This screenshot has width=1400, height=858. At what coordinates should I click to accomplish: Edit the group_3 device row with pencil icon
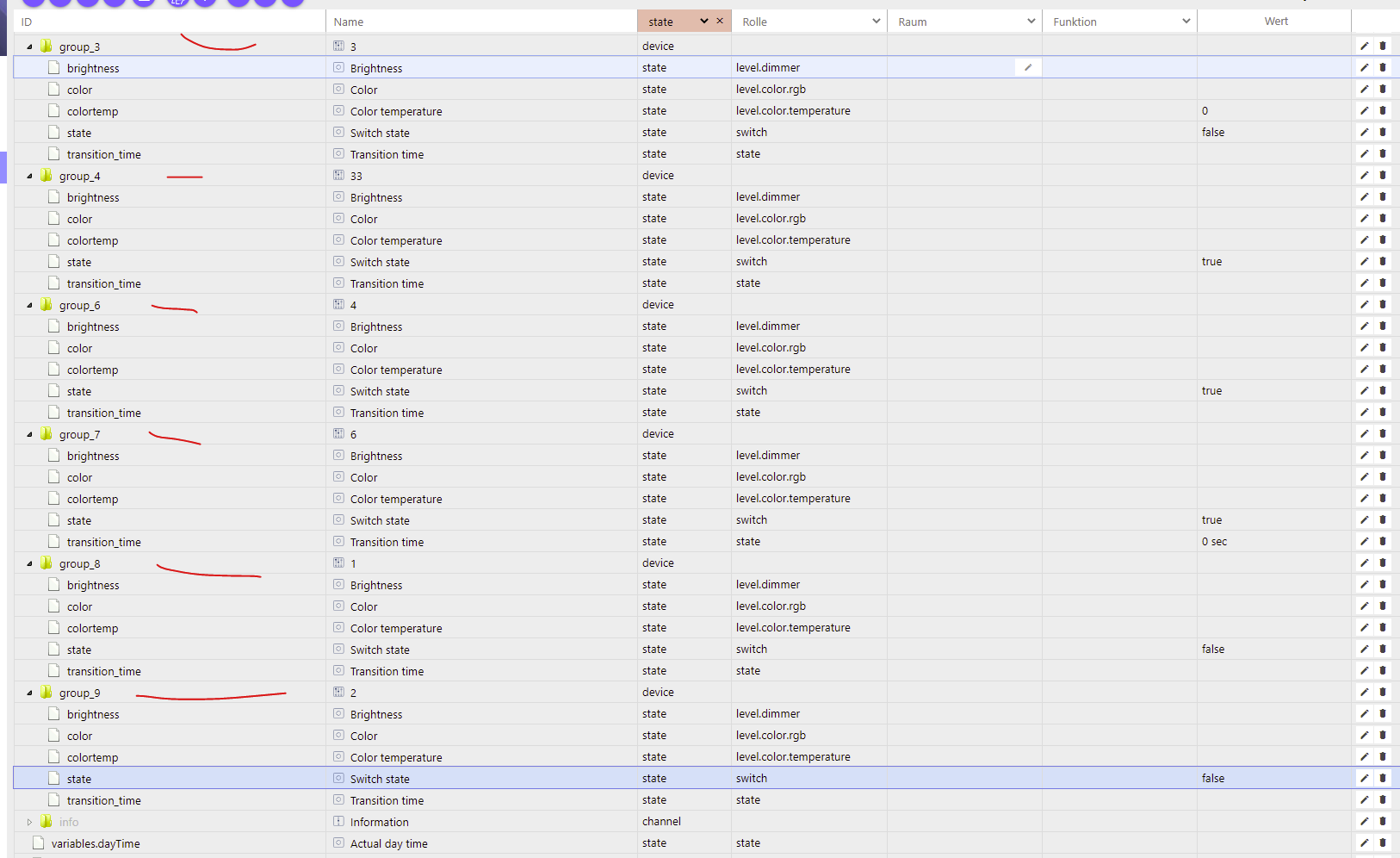[1364, 46]
